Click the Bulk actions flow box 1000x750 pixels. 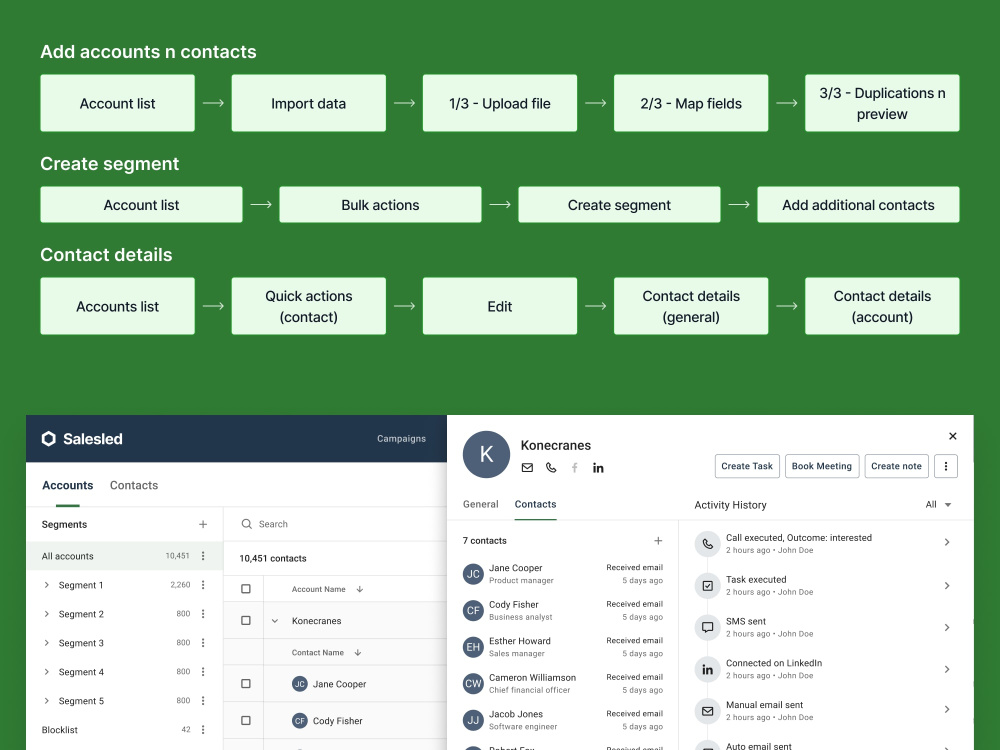coord(380,205)
